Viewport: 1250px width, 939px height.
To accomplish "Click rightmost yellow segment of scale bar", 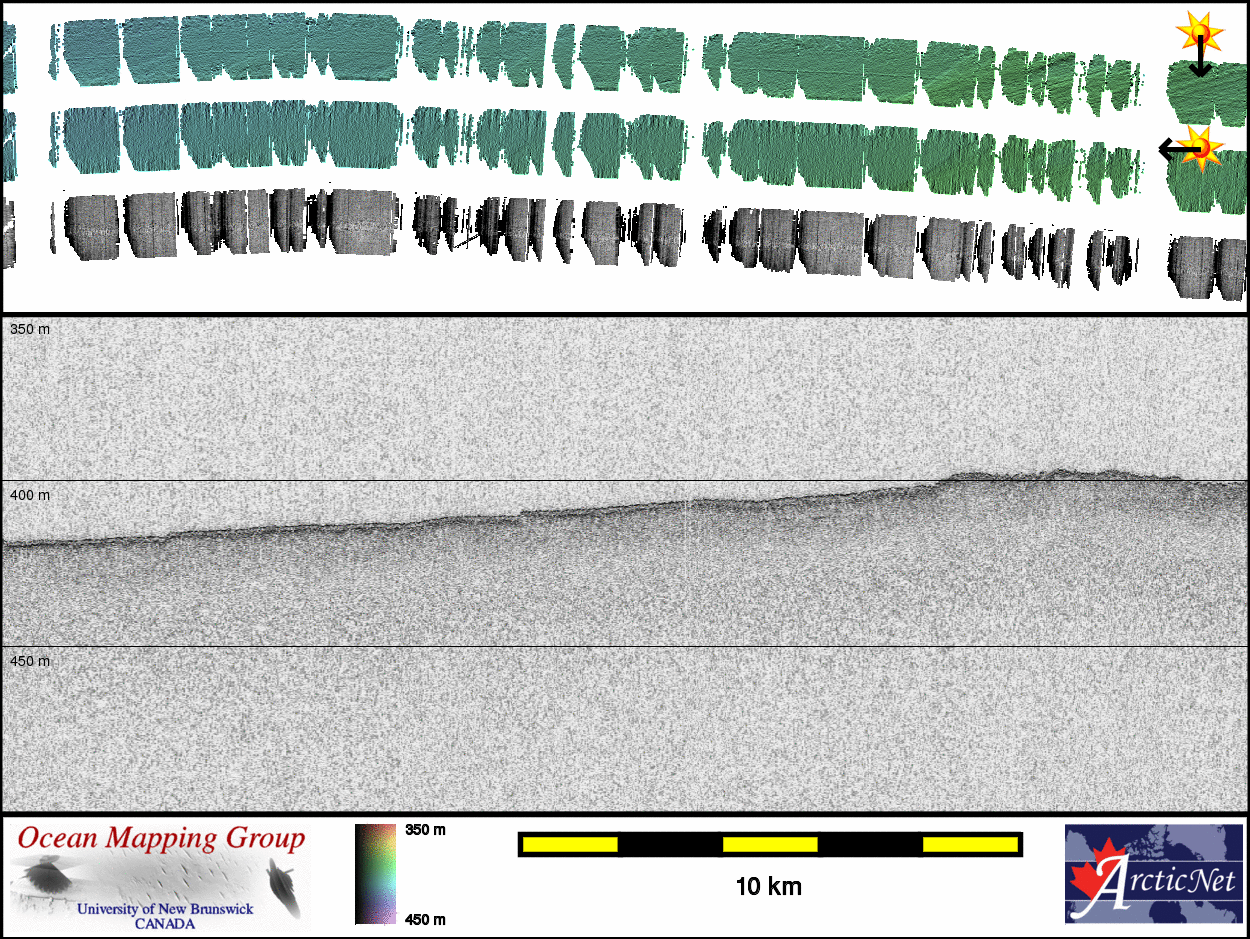I will click(x=969, y=845).
